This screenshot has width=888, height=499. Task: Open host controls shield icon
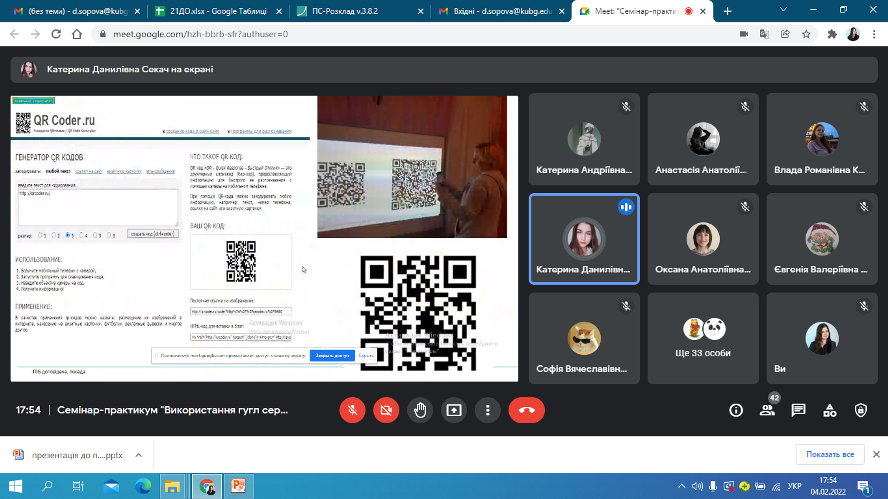(860, 410)
